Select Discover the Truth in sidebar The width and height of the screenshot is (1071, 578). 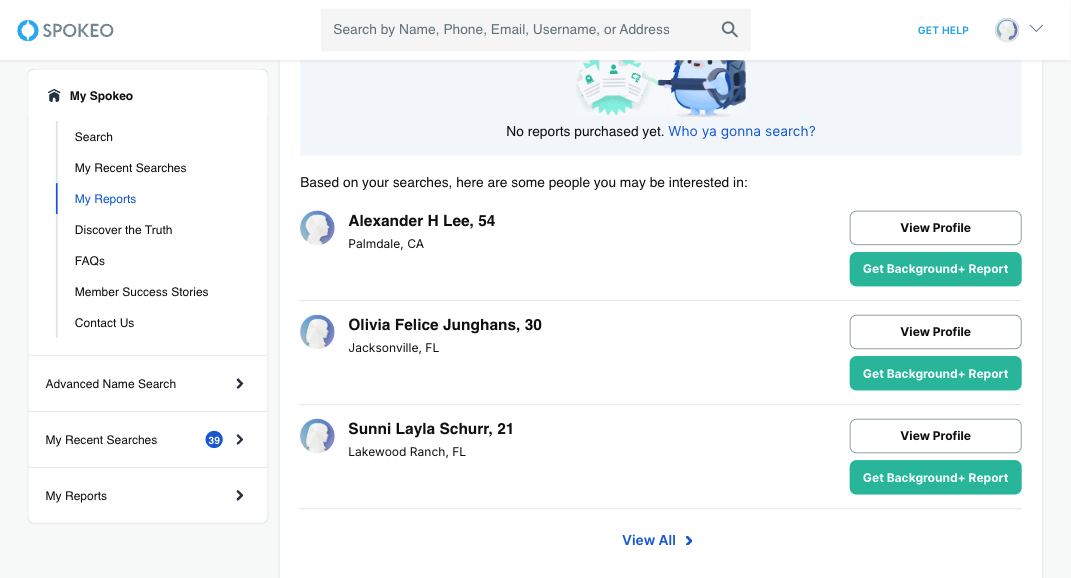(x=124, y=230)
